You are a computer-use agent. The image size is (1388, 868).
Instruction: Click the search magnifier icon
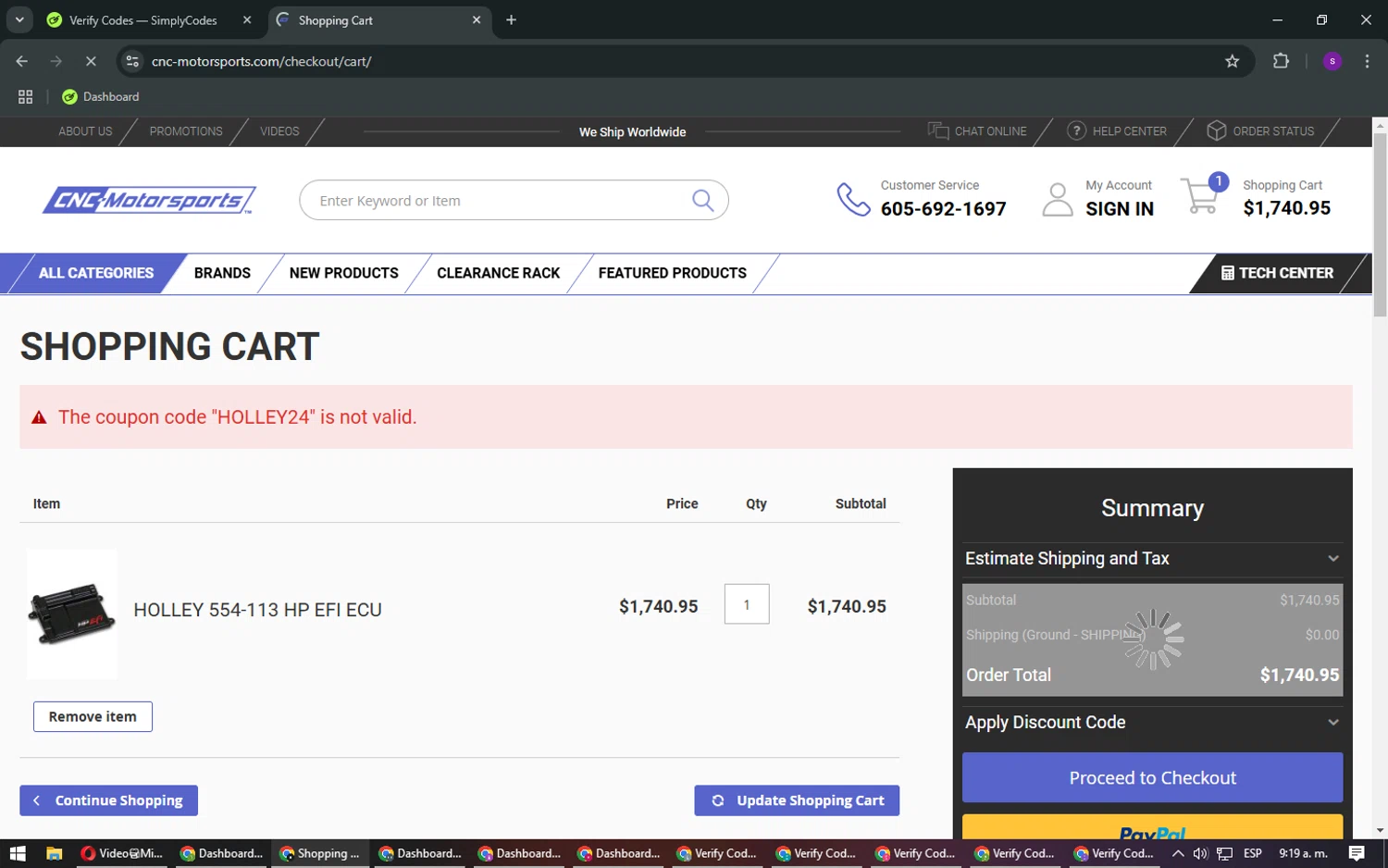point(703,200)
